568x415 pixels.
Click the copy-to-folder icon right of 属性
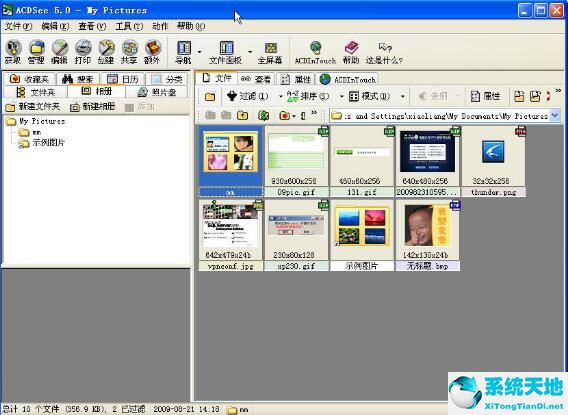click(519, 96)
